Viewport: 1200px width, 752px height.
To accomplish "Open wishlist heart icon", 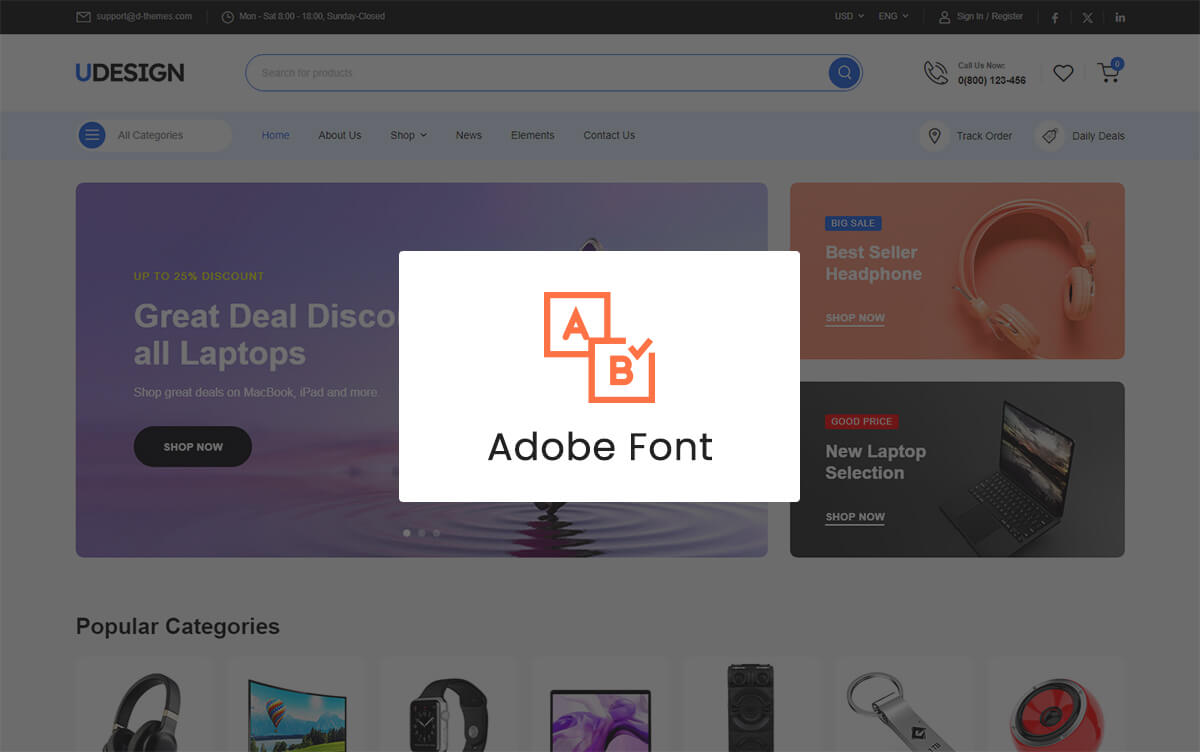I will (1063, 73).
